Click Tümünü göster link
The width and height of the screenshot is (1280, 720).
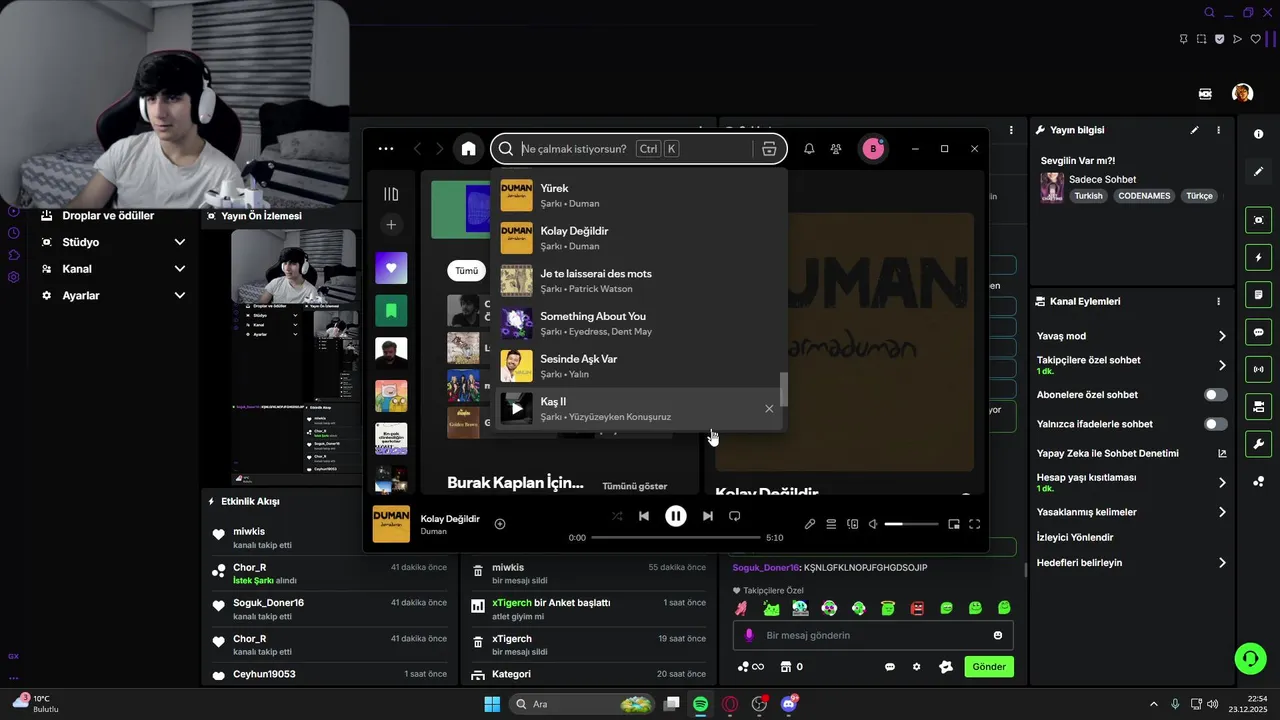point(634,486)
